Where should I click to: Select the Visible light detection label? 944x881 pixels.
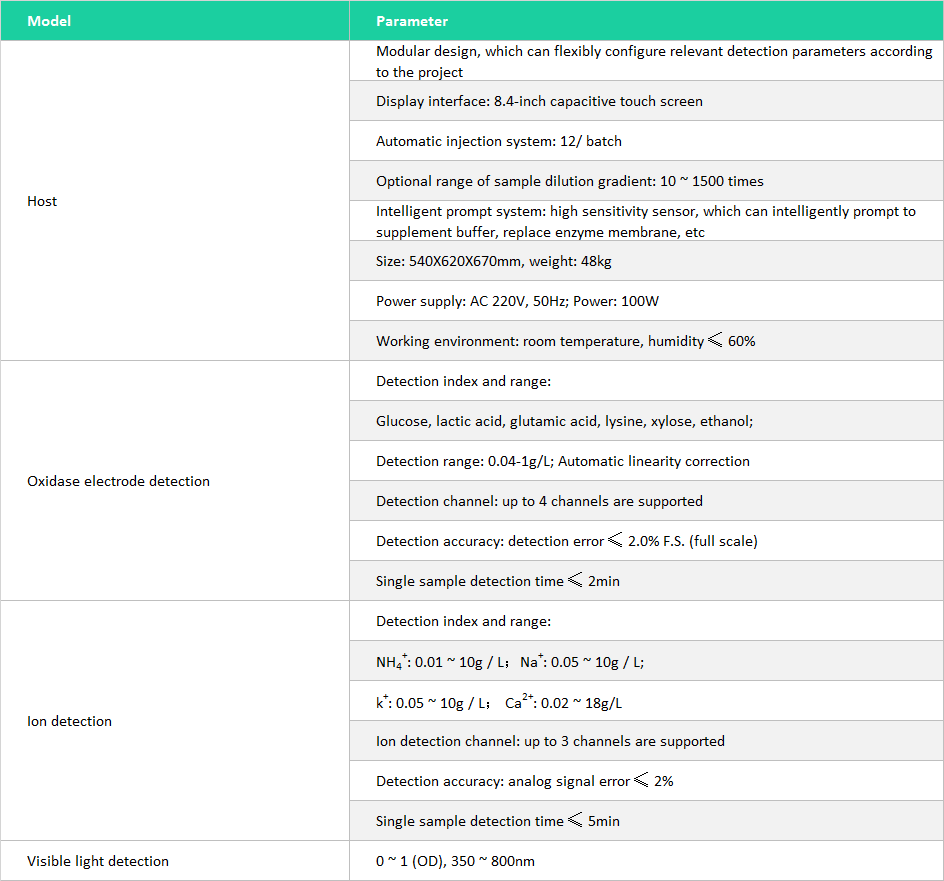98,861
